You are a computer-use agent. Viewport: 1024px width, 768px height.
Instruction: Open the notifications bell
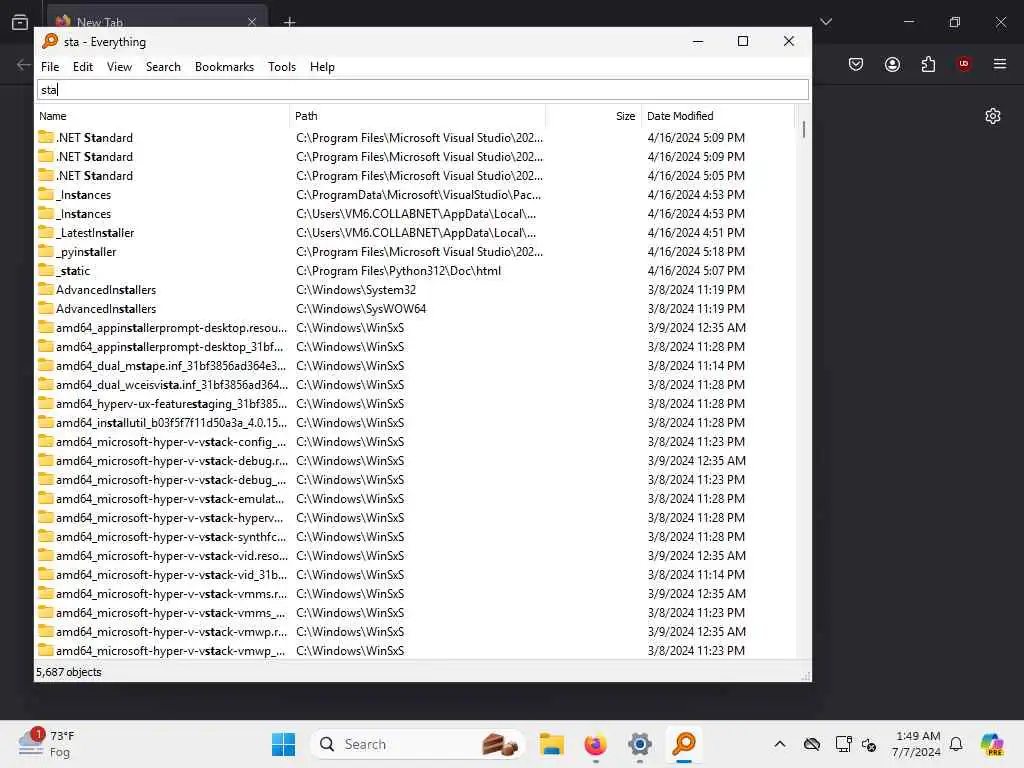[x=956, y=744]
